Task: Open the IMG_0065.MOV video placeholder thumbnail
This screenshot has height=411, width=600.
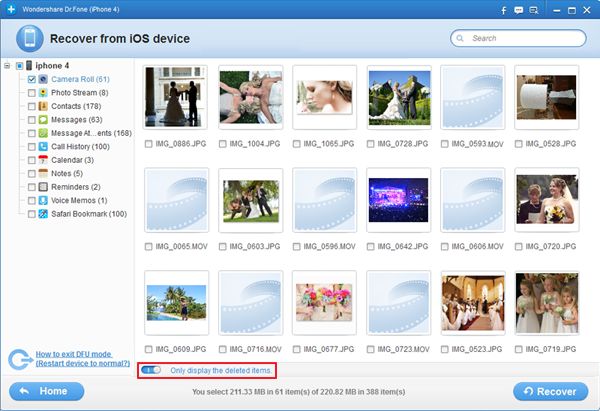Action: (176, 200)
